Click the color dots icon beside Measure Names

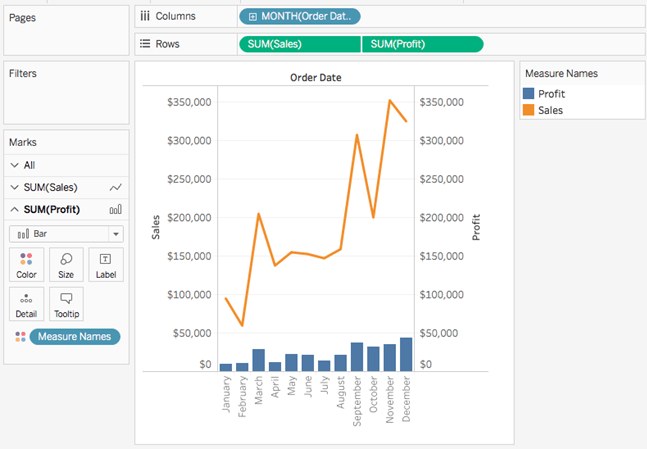[20, 337]
